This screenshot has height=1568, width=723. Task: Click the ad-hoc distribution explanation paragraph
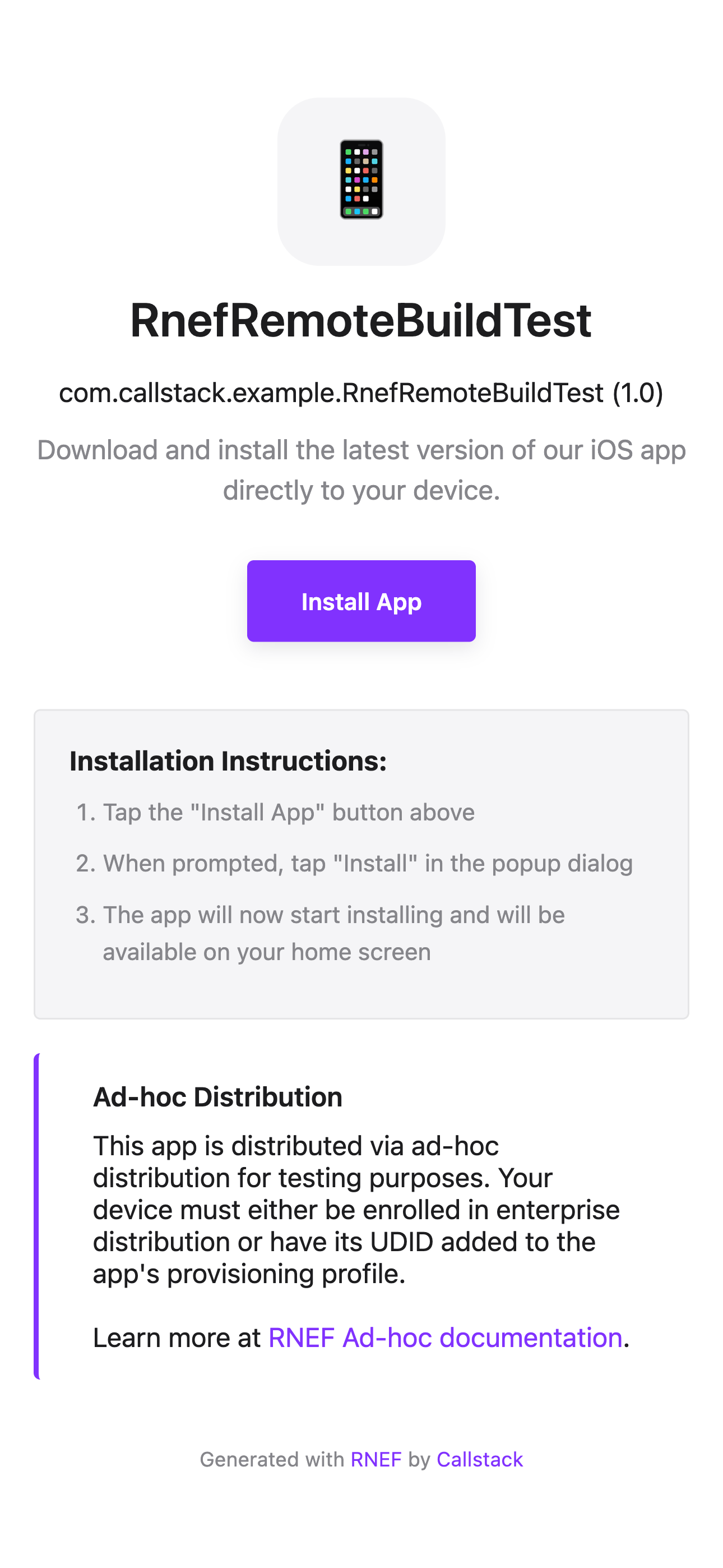pyautogui.click(x=356, y=1210)
